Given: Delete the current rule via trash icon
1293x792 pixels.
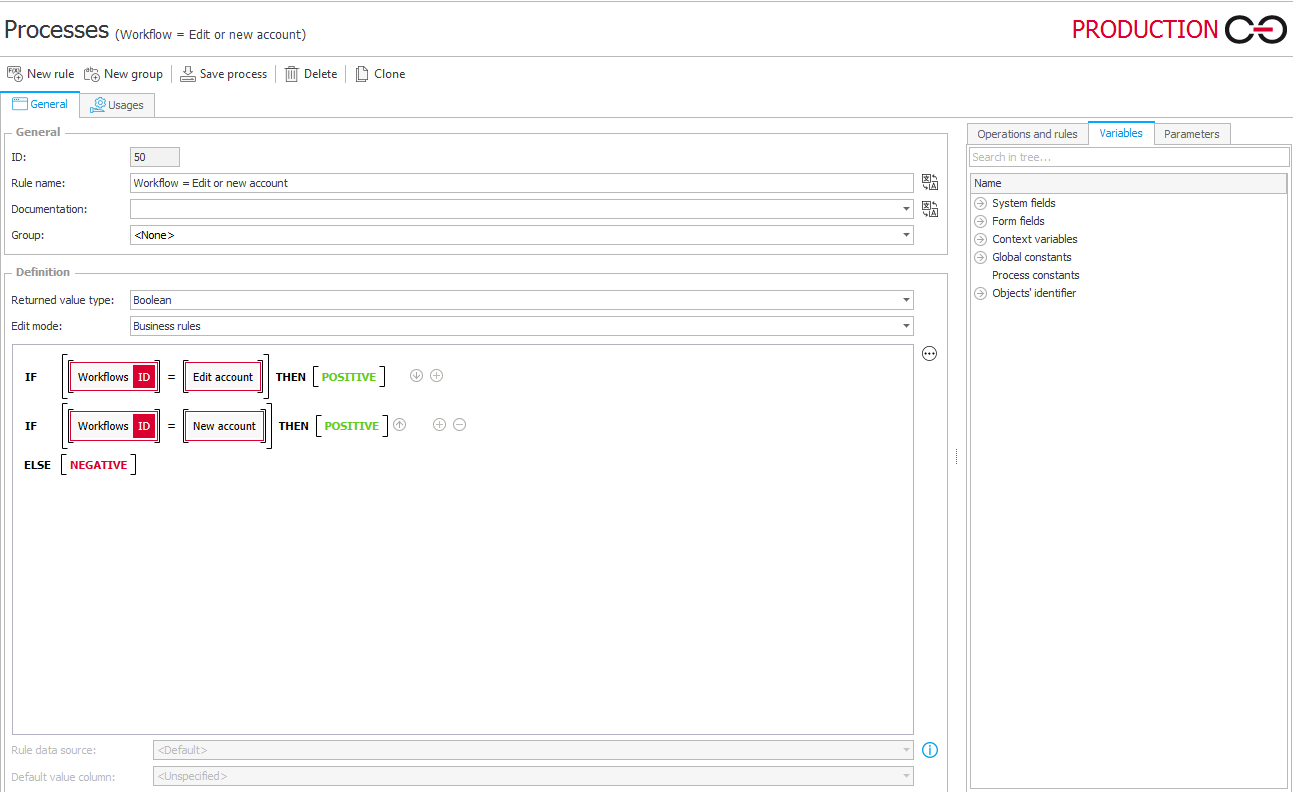Looking at the screenshot, I should tap(310, 73).
